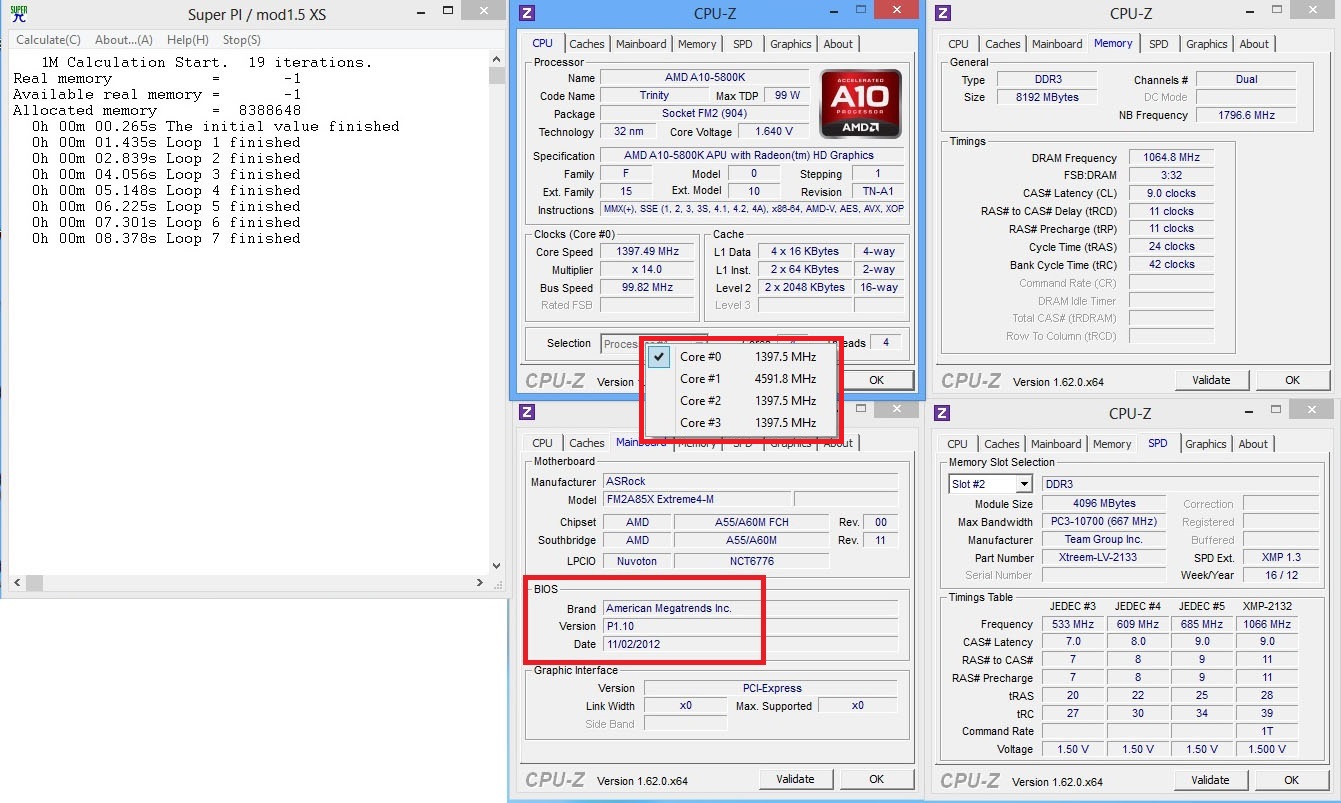Click the core speed value "1397.49 MHz"
Screen dimensions: 1341x803
click(x=648, y=252)
